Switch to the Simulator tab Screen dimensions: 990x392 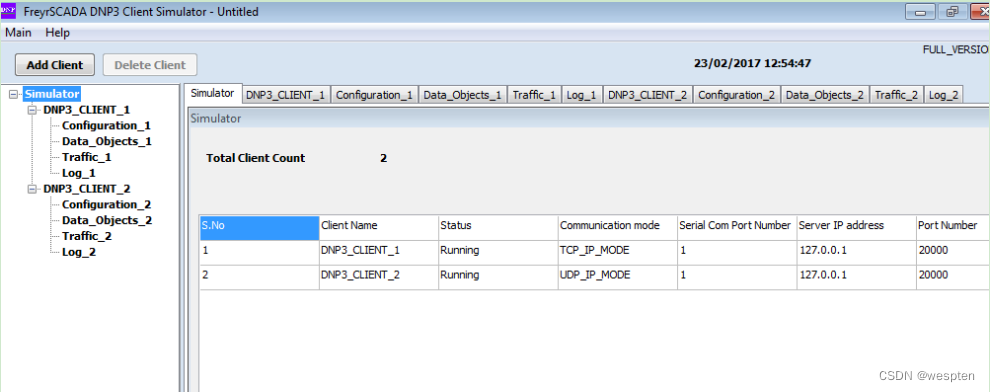point(213,93)
